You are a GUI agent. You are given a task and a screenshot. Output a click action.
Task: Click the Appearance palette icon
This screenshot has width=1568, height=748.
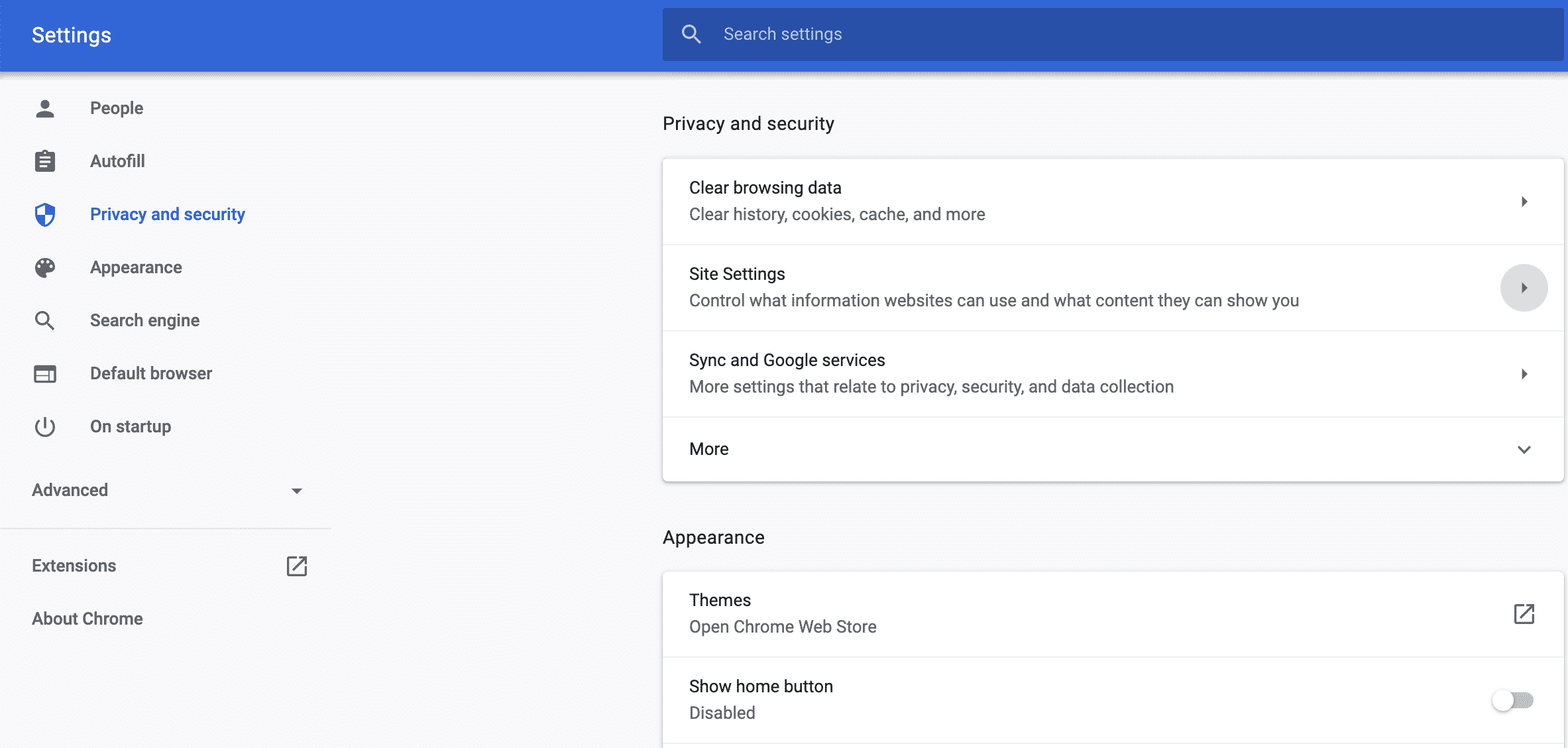tap(44, 267)
